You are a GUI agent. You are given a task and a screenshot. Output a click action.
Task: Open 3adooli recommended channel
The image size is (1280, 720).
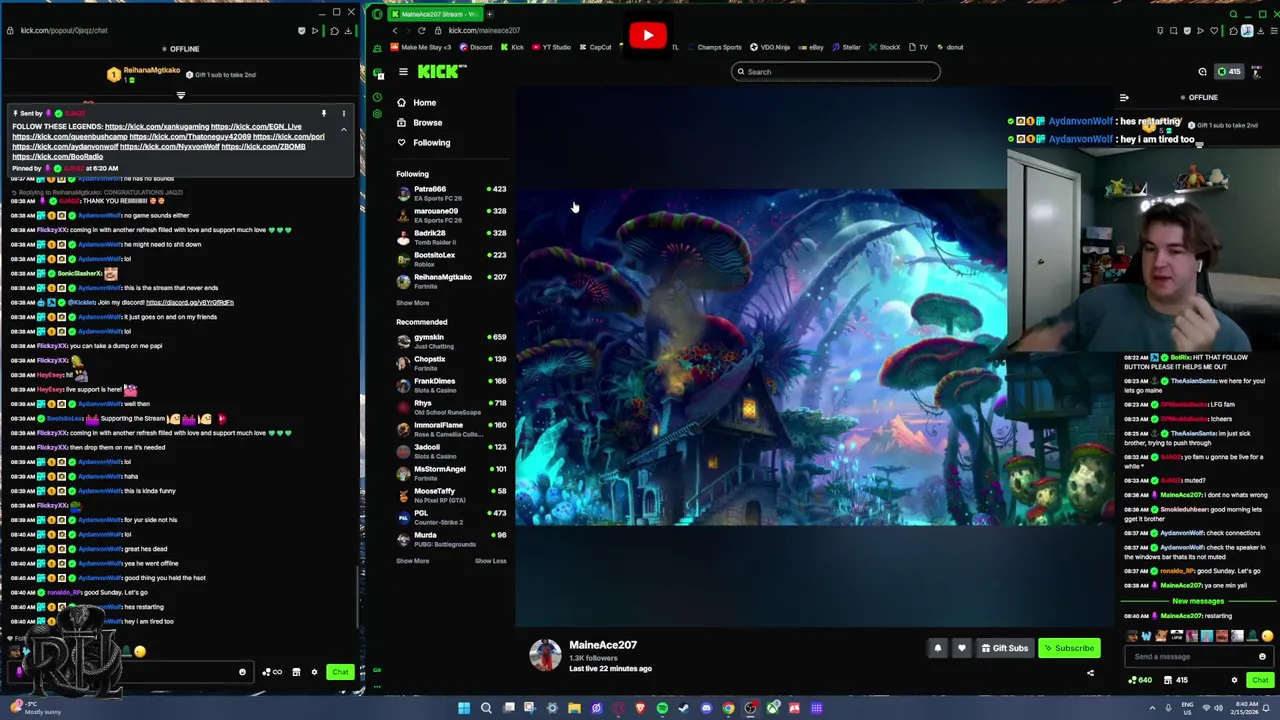(x=451, y=451)
